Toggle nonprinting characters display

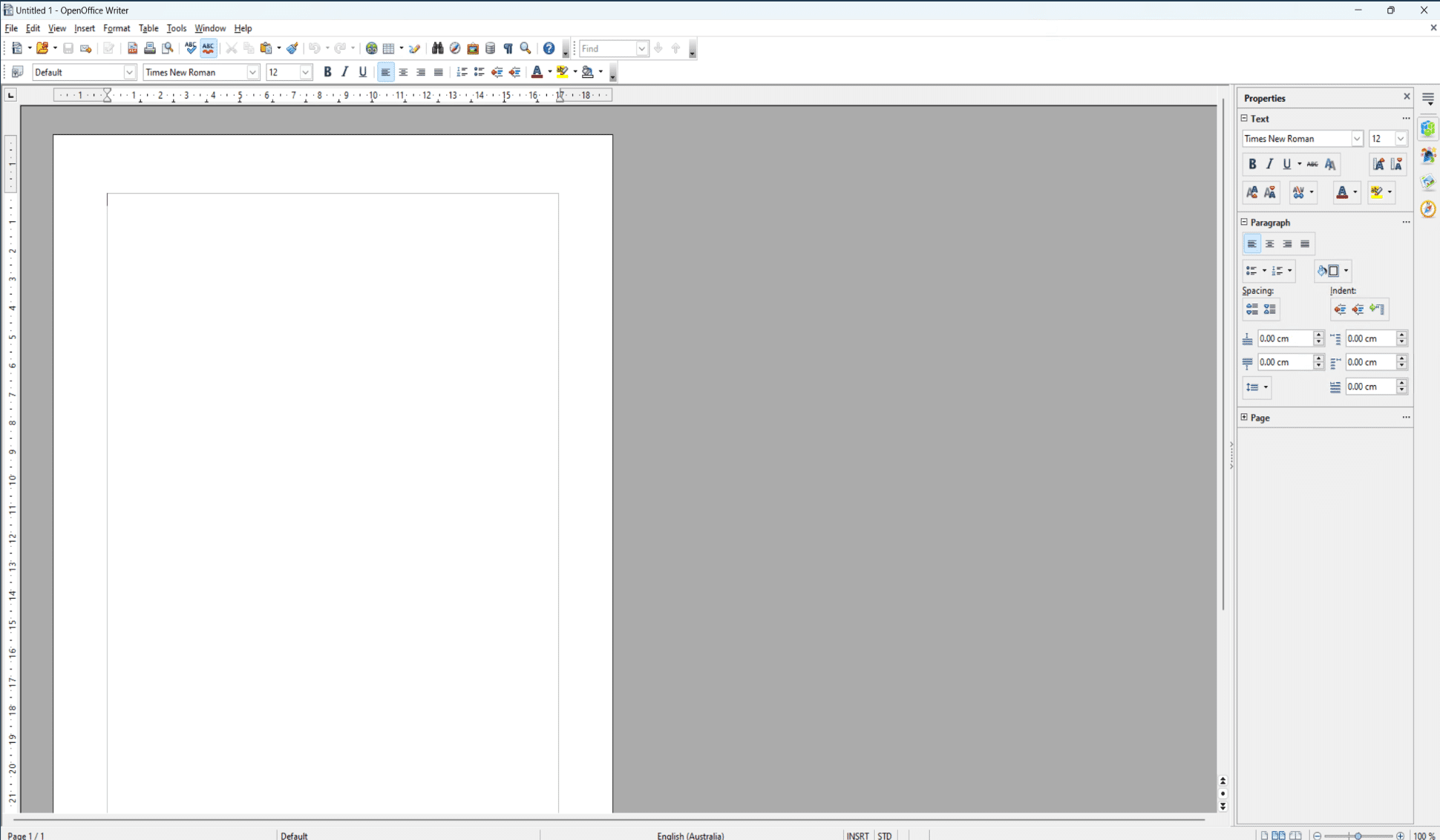tap(508, 48)
